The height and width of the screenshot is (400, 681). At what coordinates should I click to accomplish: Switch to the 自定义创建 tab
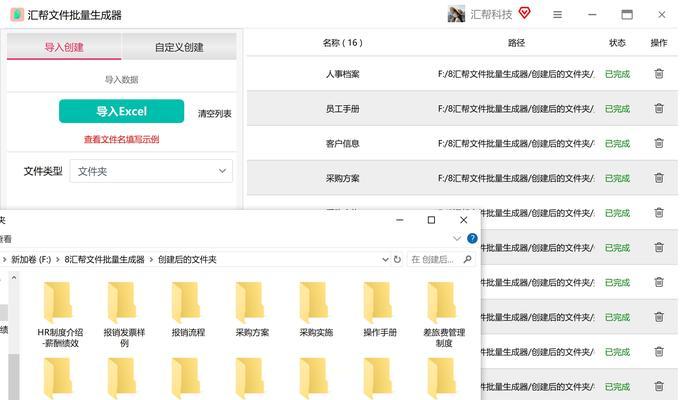(x=179, y=46)
